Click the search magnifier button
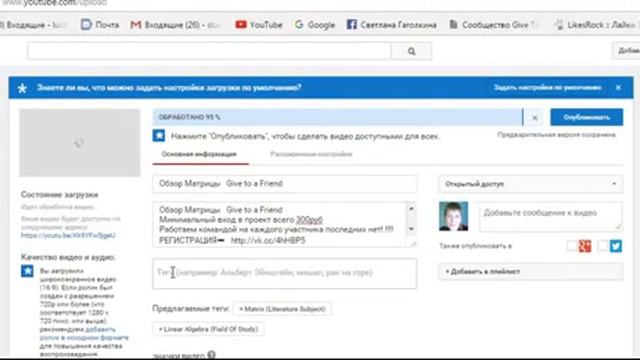The height and width of the screenshot is (360, 640). [411, 51]
